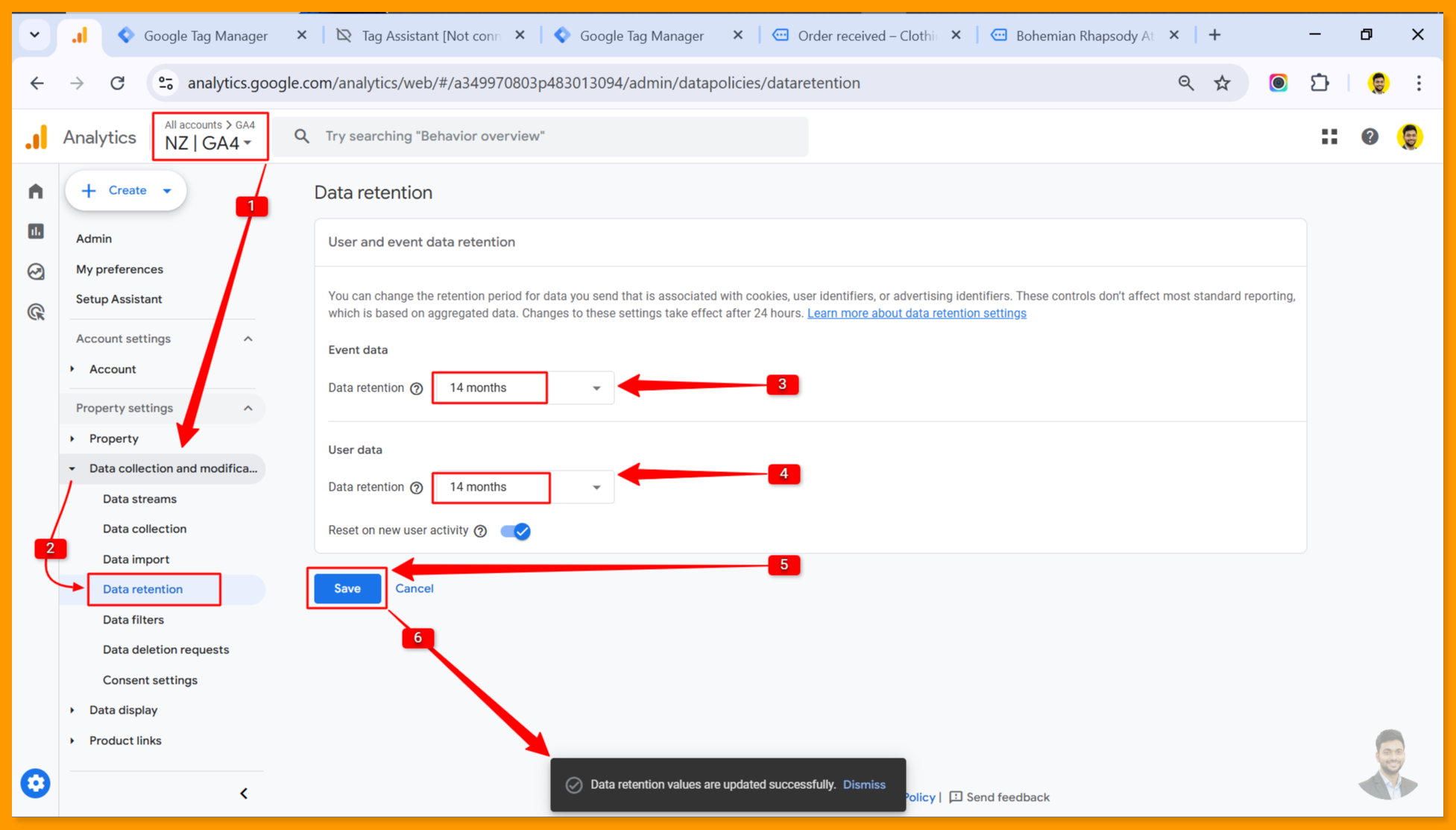Expand the Data display tree item
1456x830 pixels.
coord(123,710)
